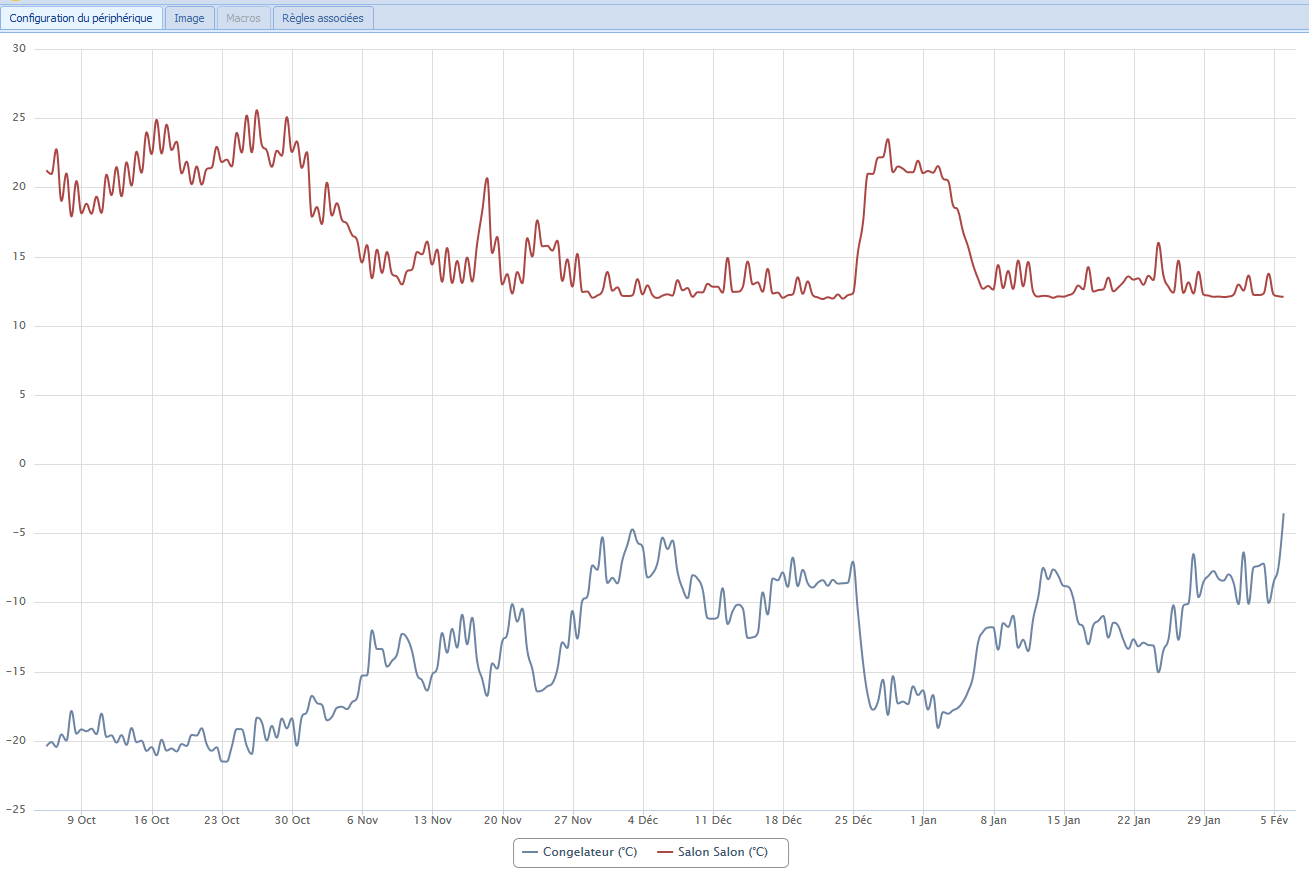Open the Configuration du périphérique tab
The width and height of the screenshot is (1309, 873).
81,18
